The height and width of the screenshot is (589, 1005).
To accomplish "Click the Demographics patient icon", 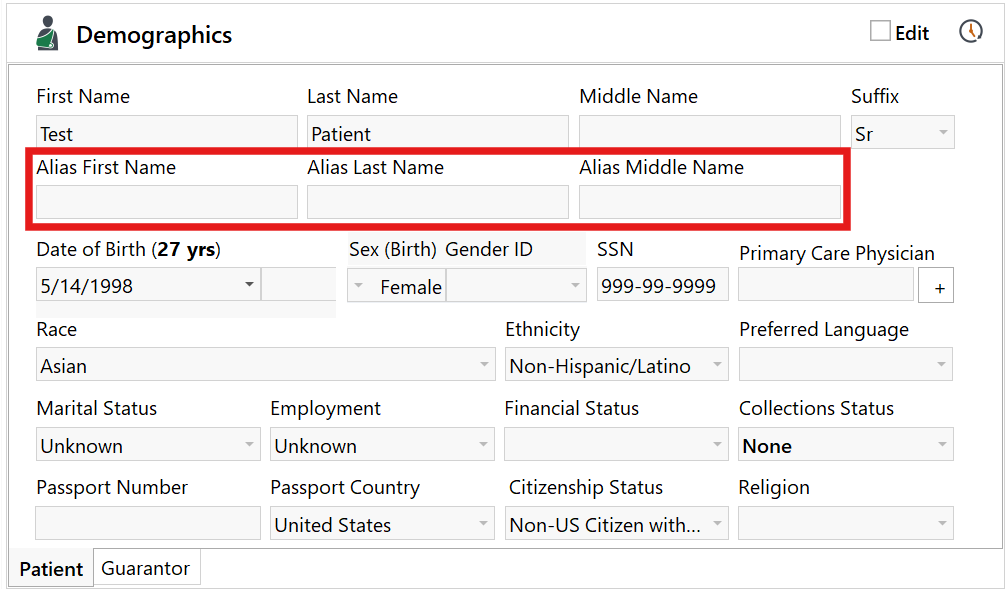I will tap(46, 34).
